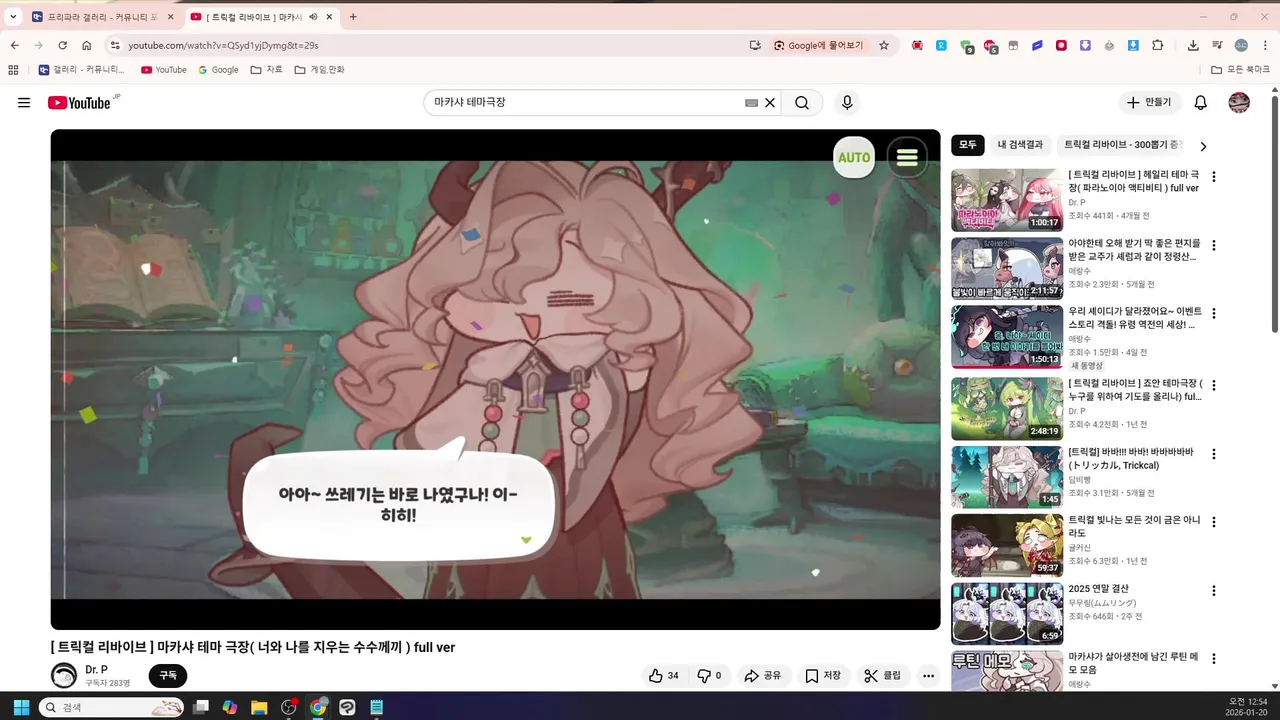Click the 클립 clip button

[883, 676]
